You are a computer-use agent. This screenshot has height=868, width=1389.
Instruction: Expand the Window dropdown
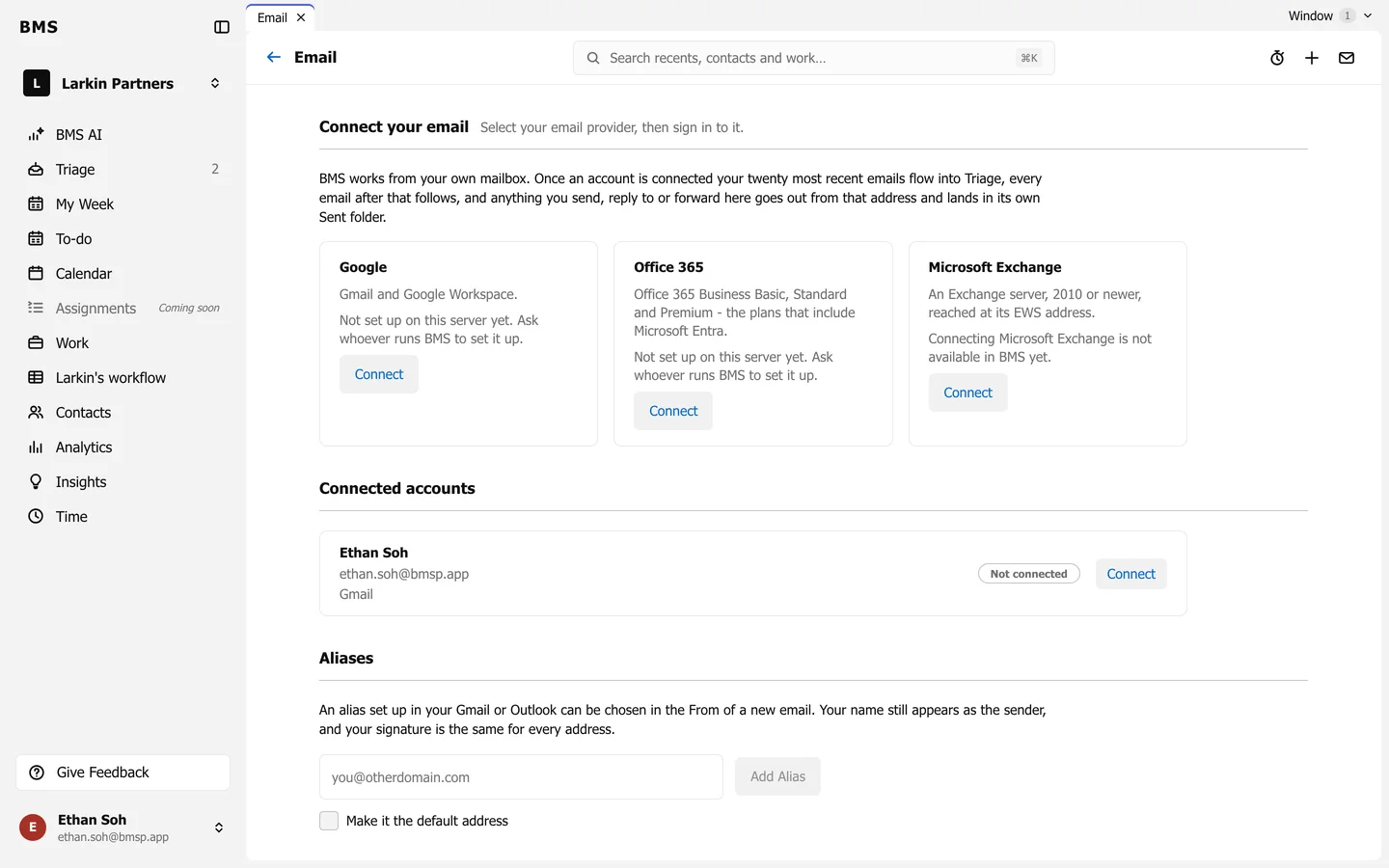pos(1330,15)
